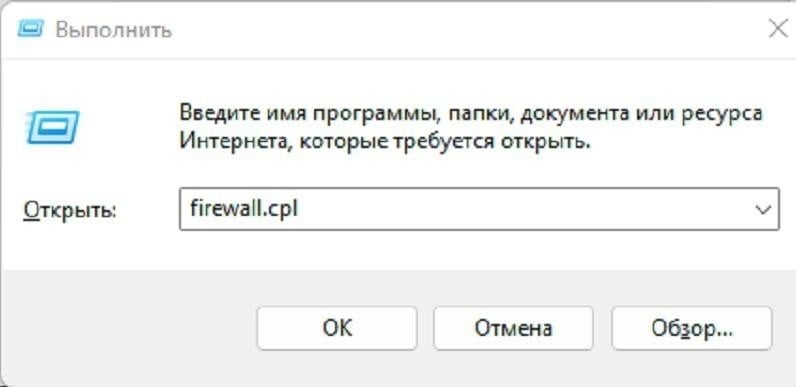Expand the Открыть combo box history arrow

[x=762, y=209]
